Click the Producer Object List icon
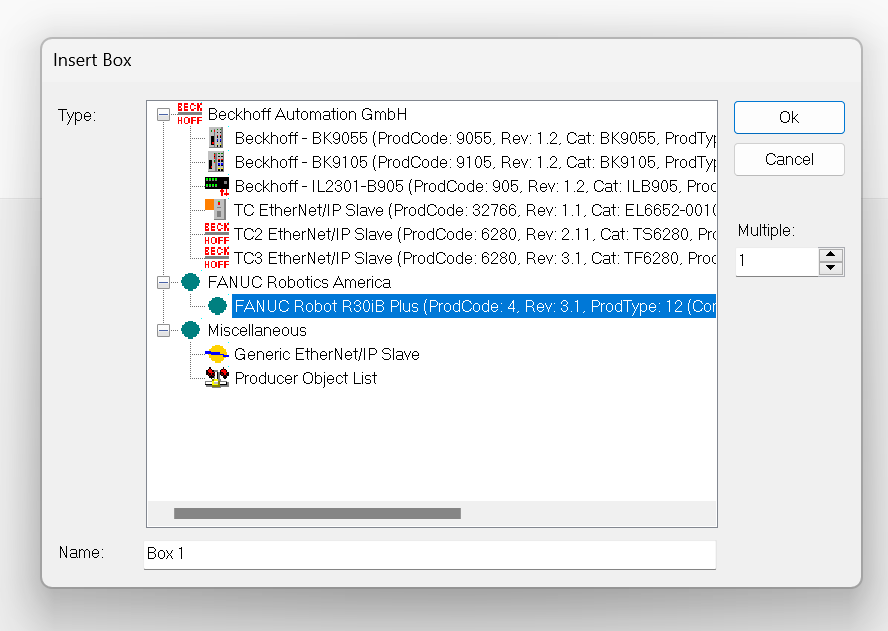888x631 pixels. [x=217, y=378]
